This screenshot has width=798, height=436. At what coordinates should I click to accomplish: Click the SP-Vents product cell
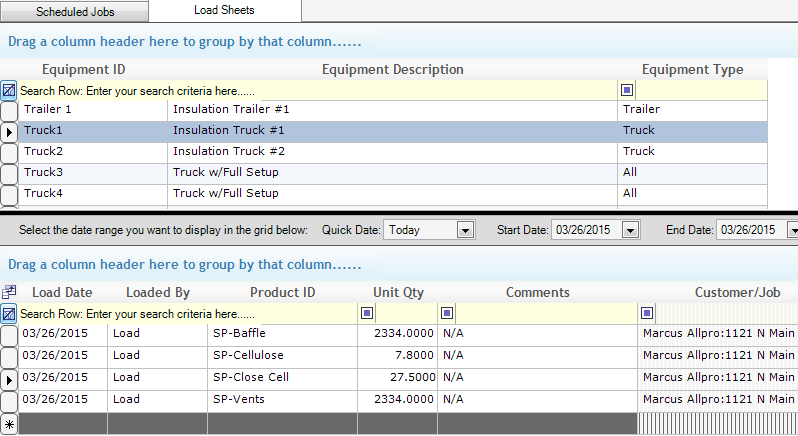[282, 400]
